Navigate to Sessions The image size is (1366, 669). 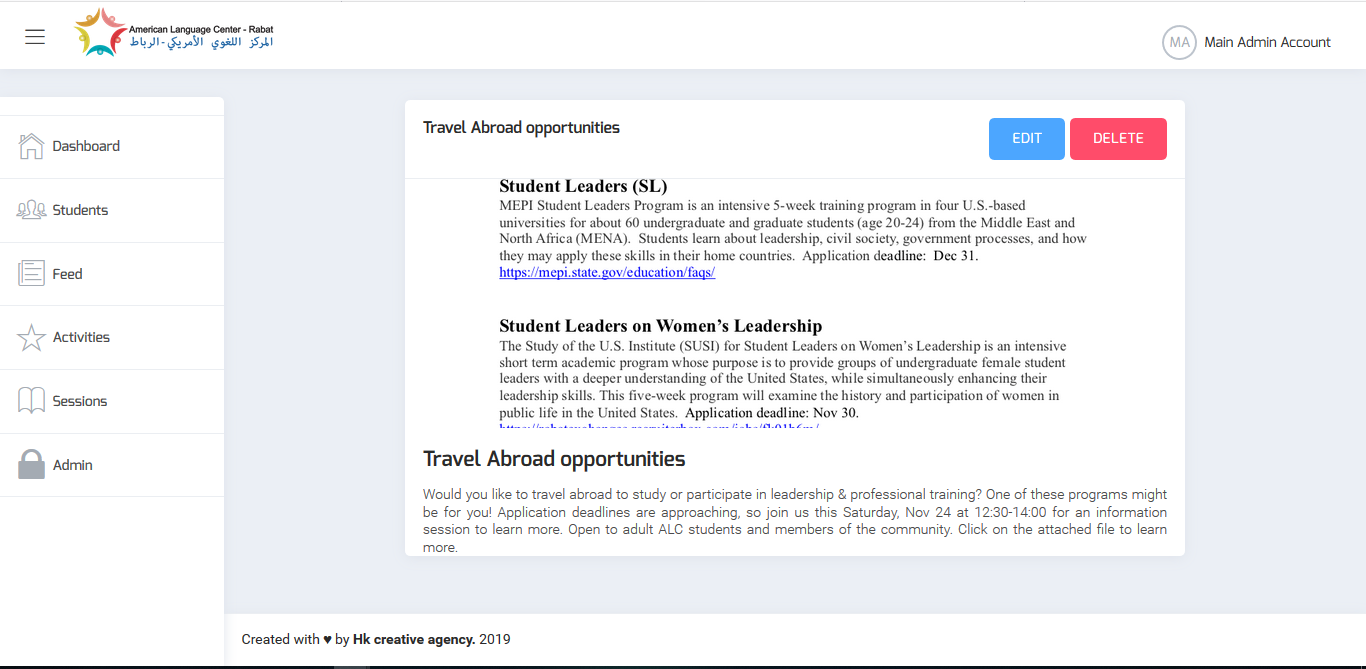coord(112,401)
